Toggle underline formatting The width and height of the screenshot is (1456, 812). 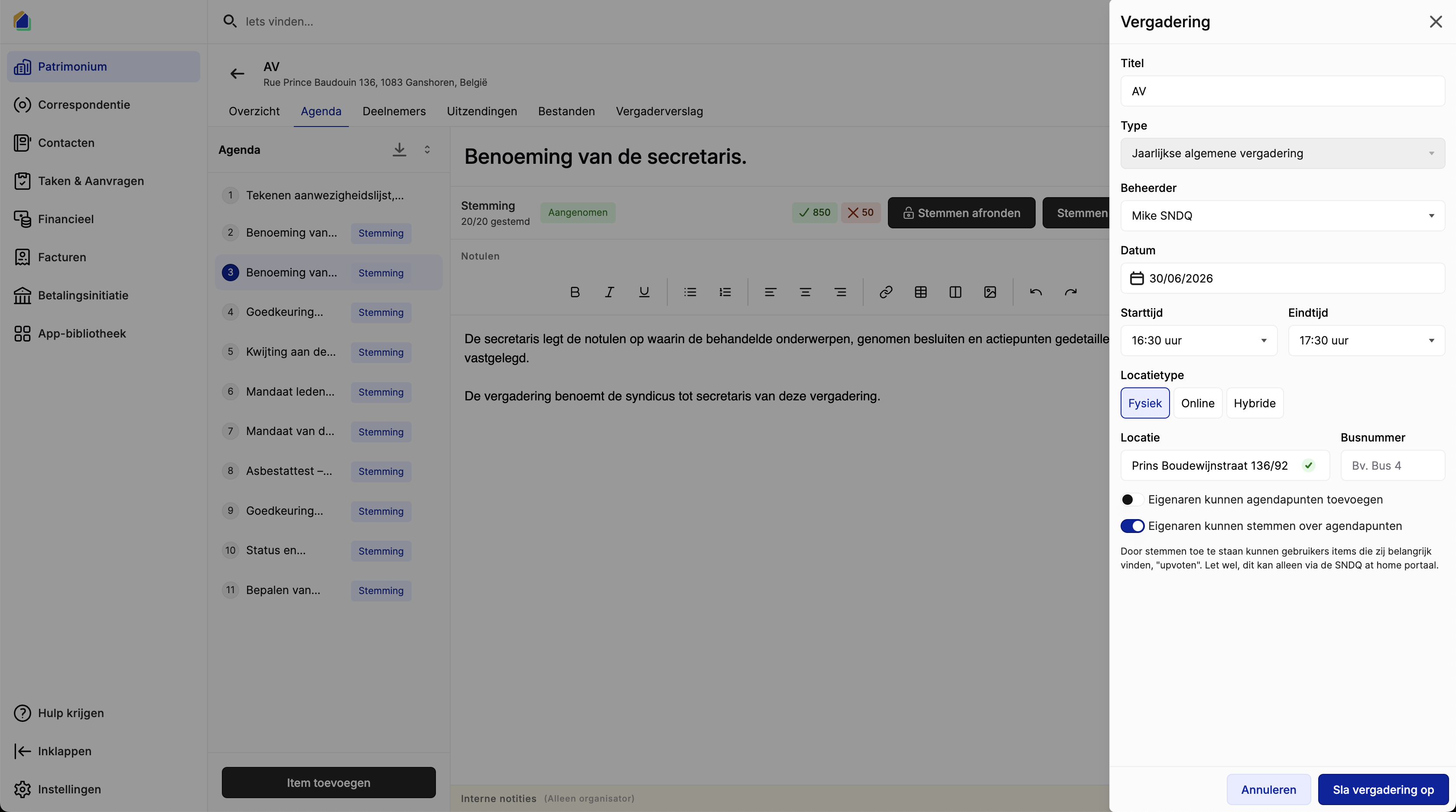coord(644,292)
